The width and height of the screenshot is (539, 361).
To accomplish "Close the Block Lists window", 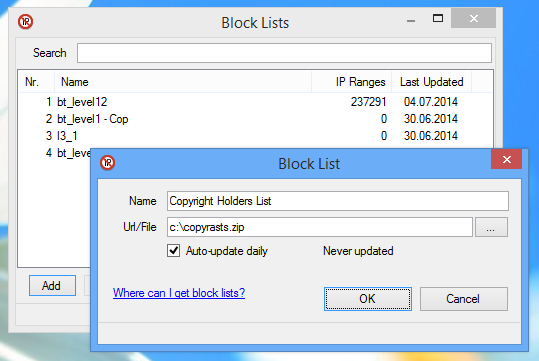I will (473, 18).
